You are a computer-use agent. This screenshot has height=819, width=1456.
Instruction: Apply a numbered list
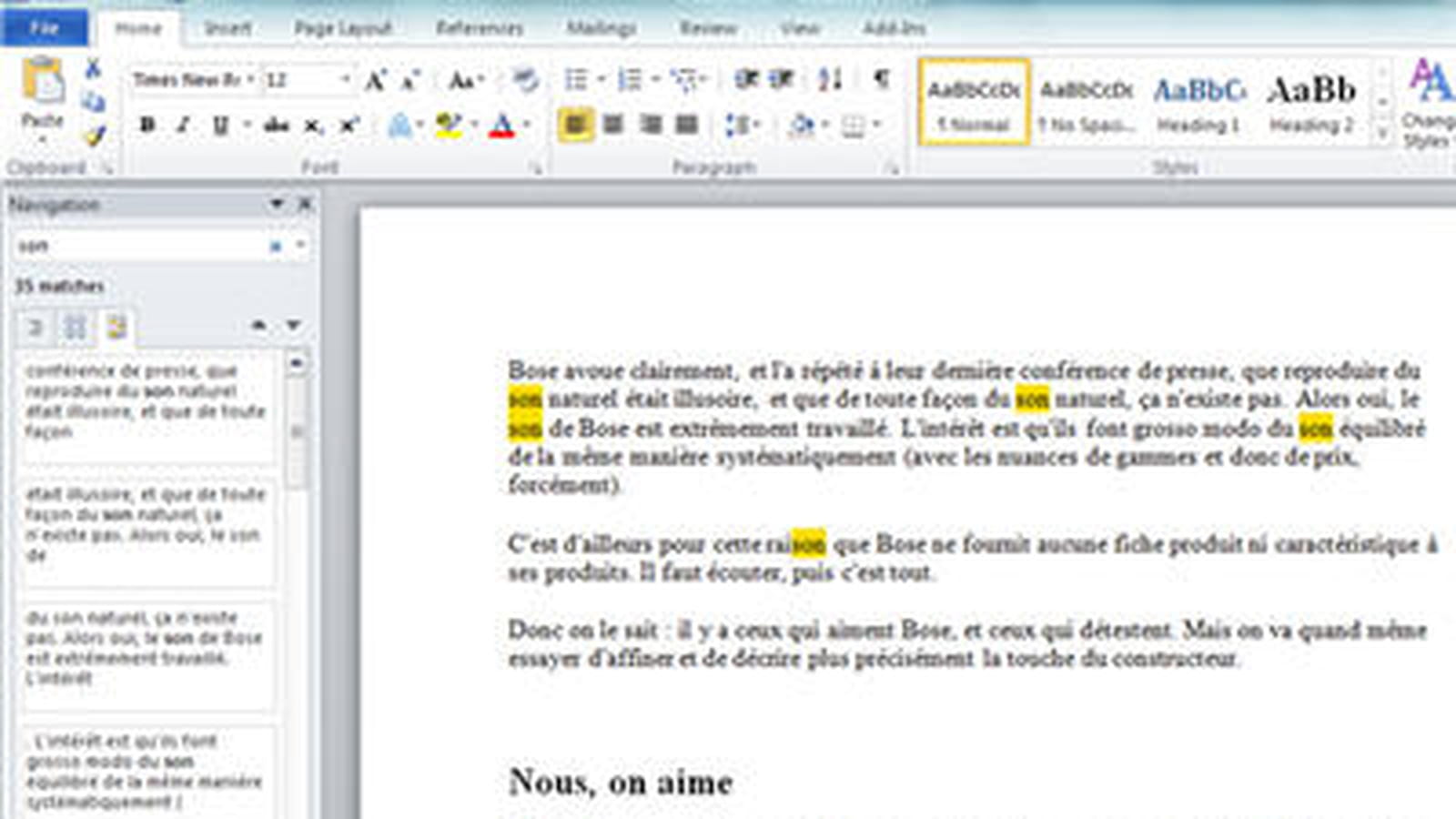[x=630, y=79]
